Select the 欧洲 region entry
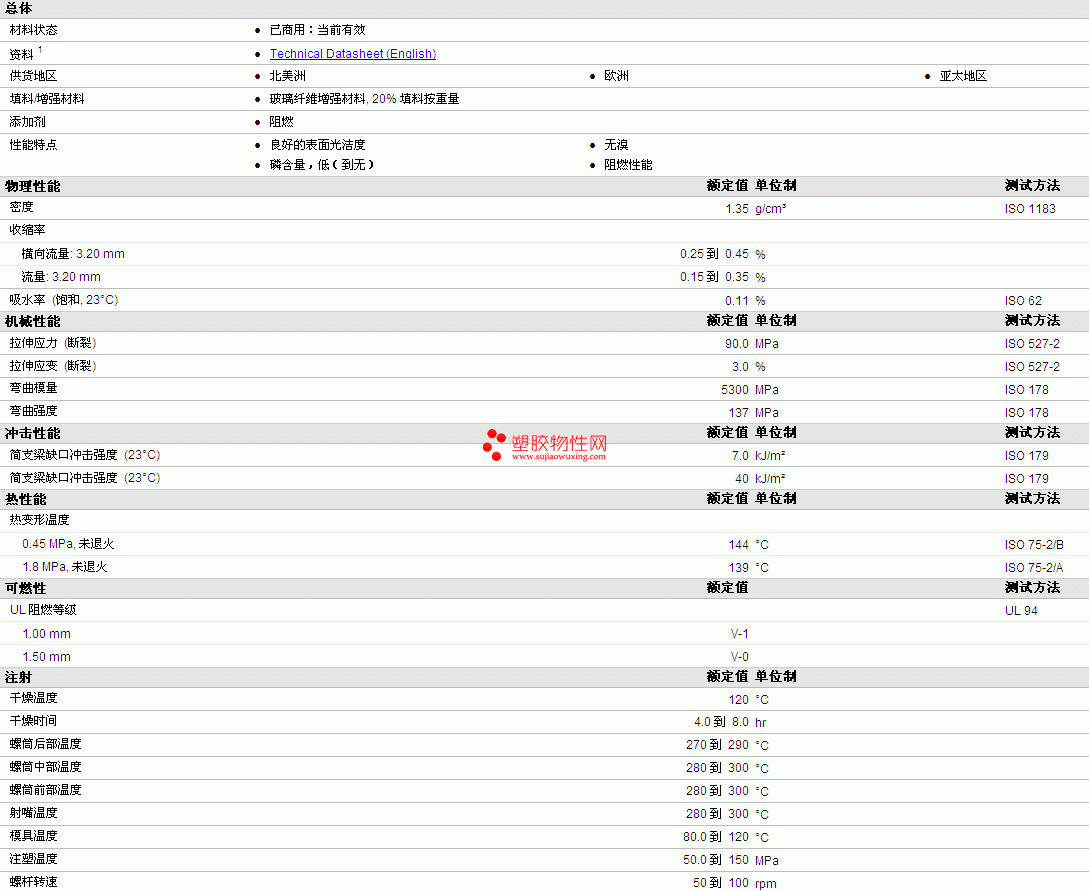The height and width of the screenshot is (891, 1089). [617, 76]
